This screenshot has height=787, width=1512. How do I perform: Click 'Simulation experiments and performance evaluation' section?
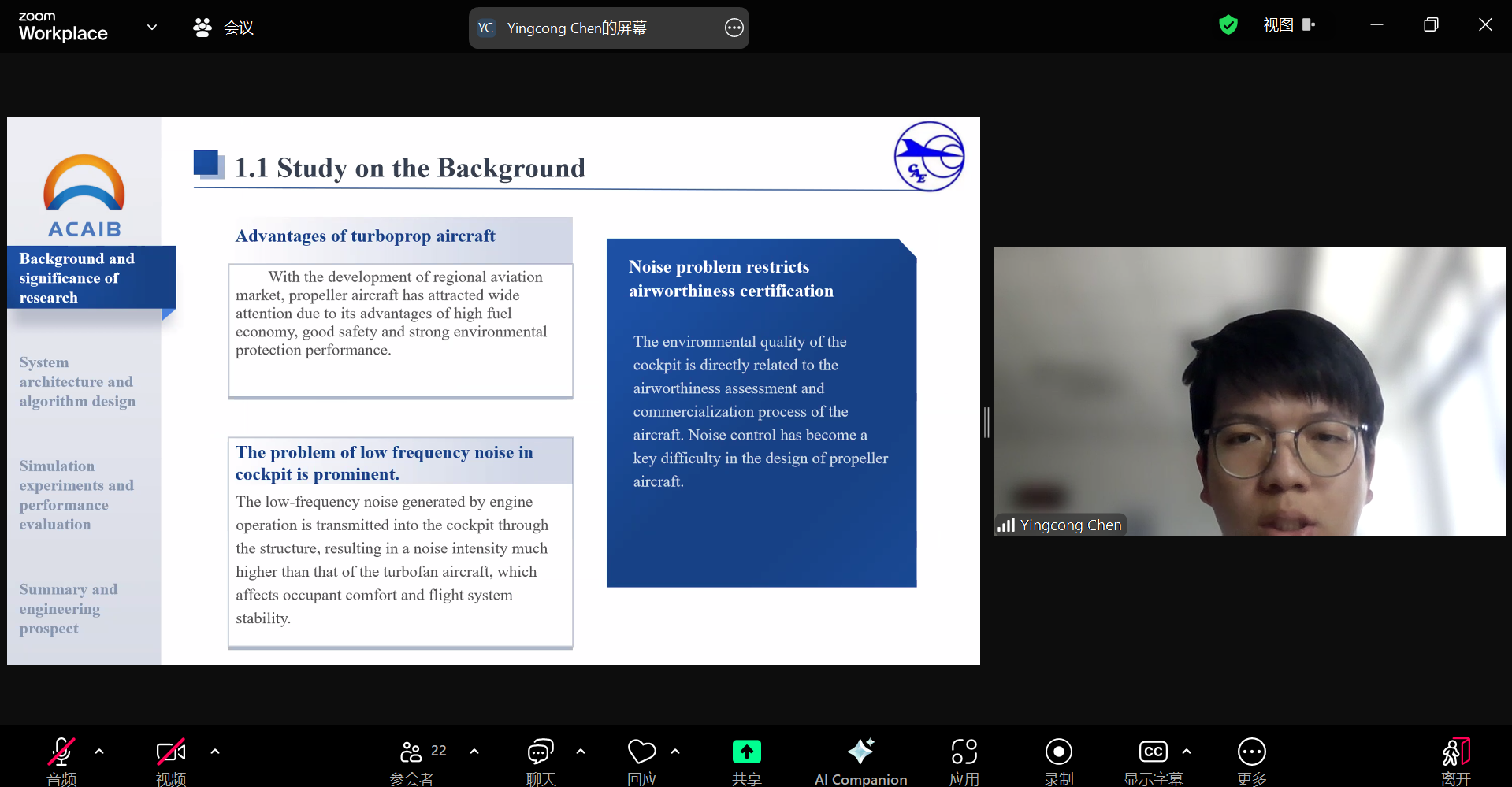76,496
